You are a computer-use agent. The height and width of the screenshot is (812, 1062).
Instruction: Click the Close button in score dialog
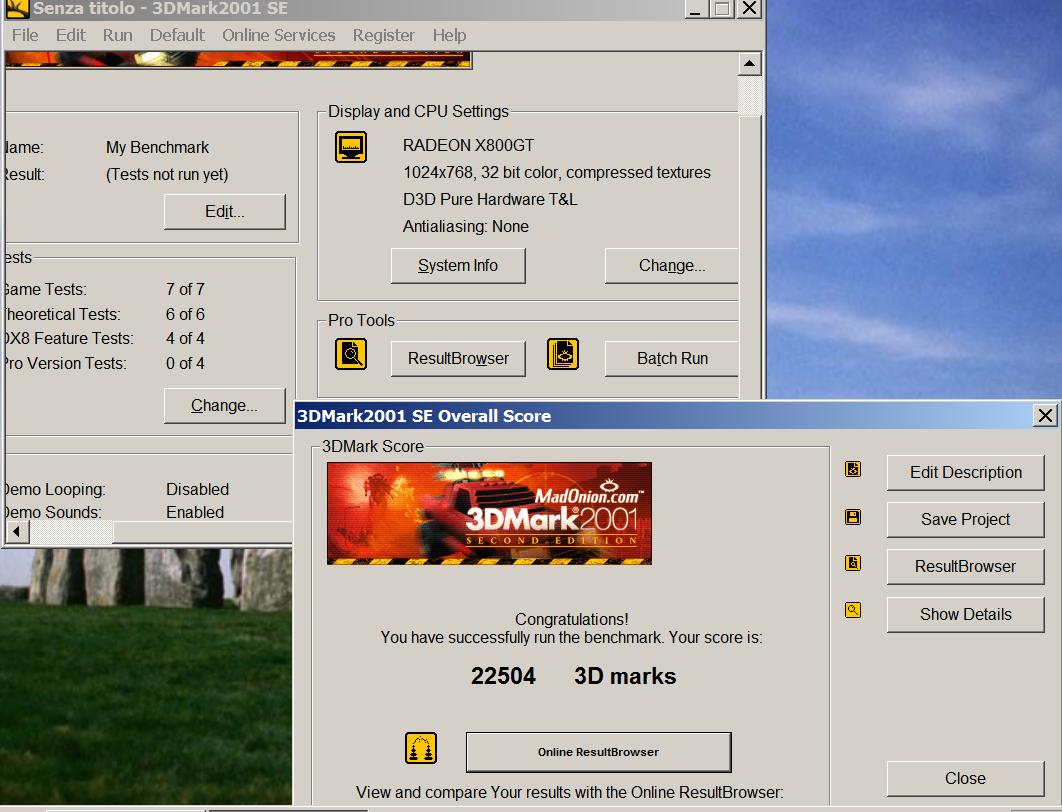point(966,779)
